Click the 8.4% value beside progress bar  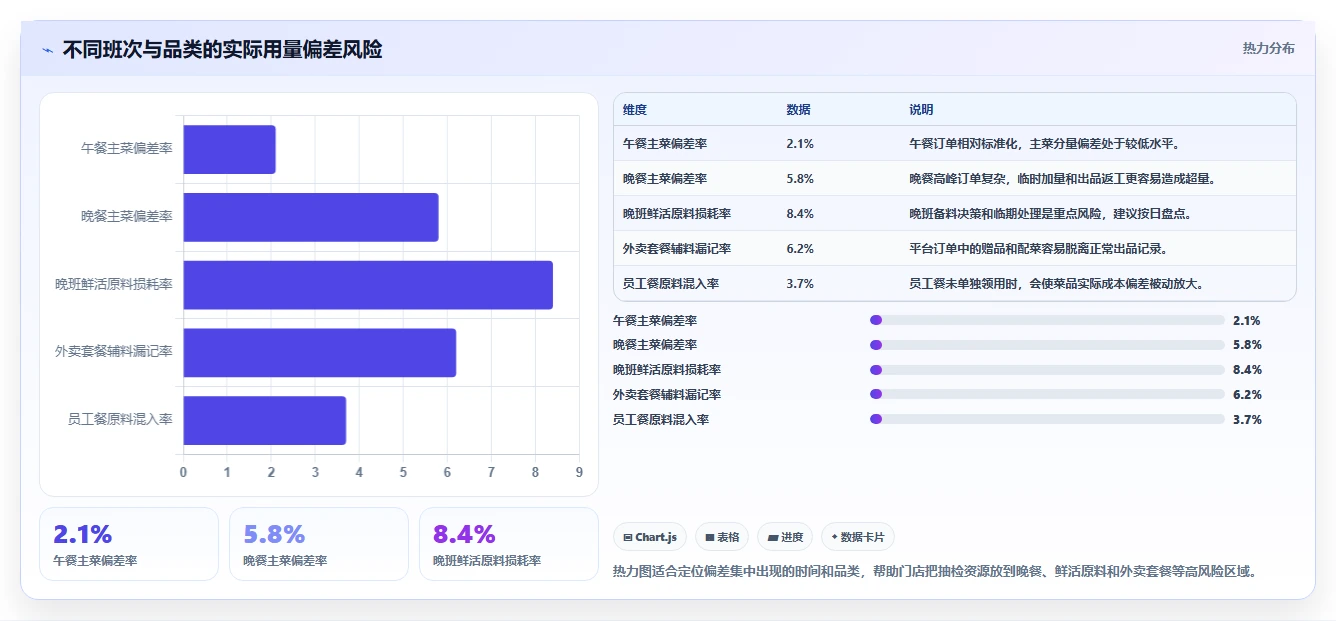tap(1247, 370)
